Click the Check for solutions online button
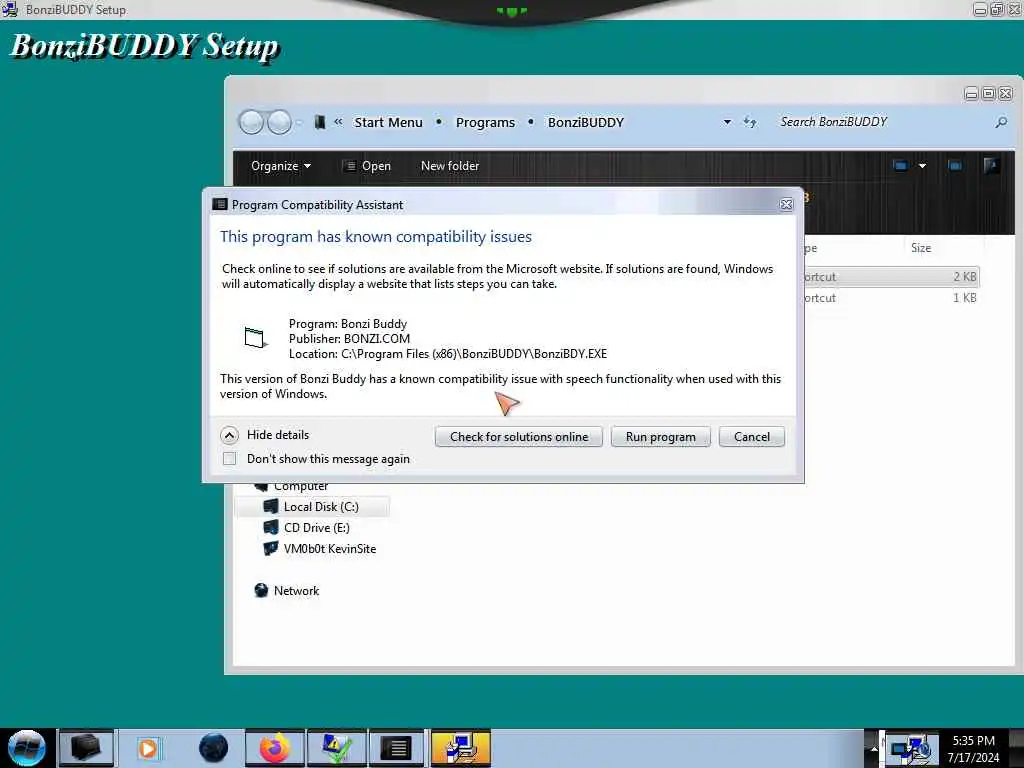The width and height of the screenshot is (1024, 768). point(519,437)
